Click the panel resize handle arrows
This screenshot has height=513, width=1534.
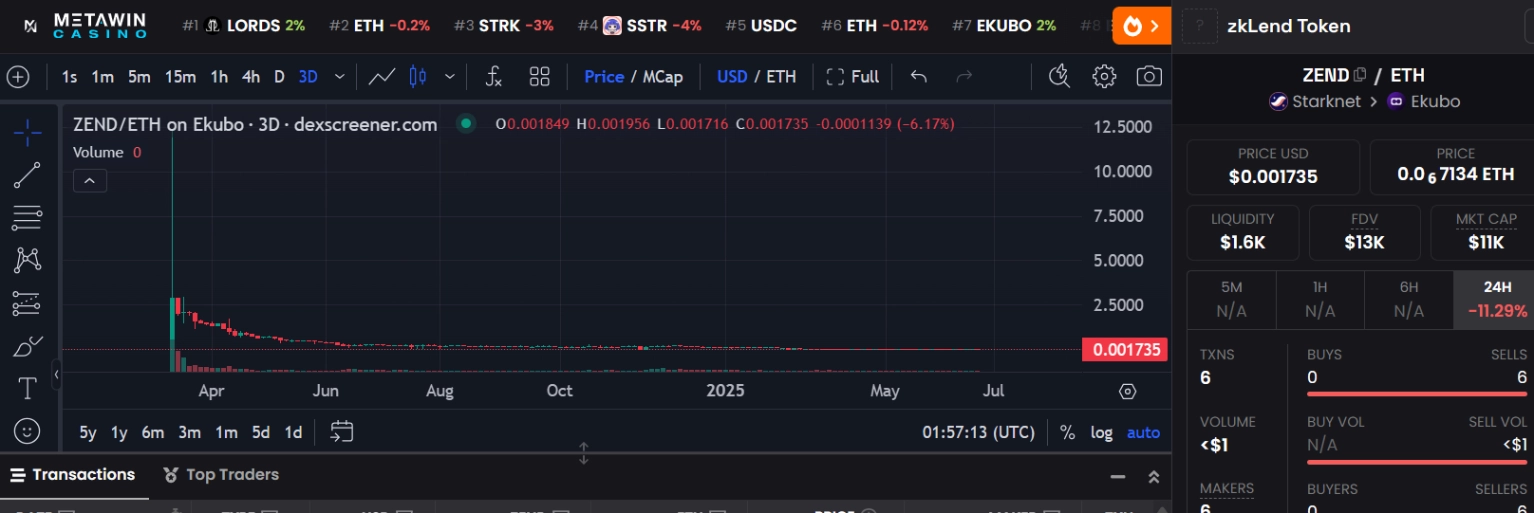pyautogui.click(x=583, y=453)
